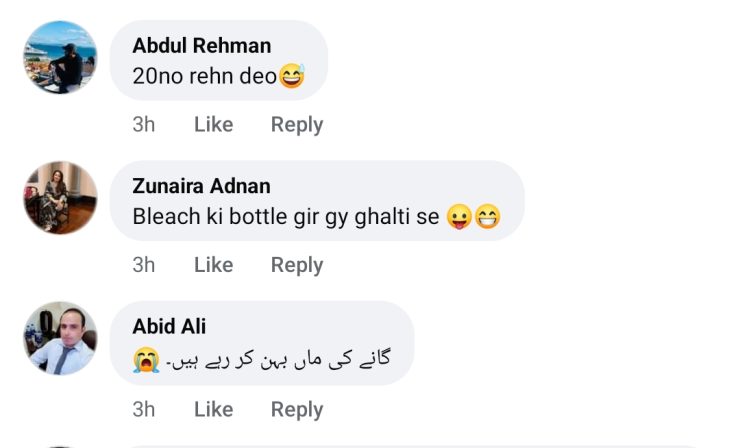
Task: Reply to Abid Ali's comment
Action: (x=296, y=409)
